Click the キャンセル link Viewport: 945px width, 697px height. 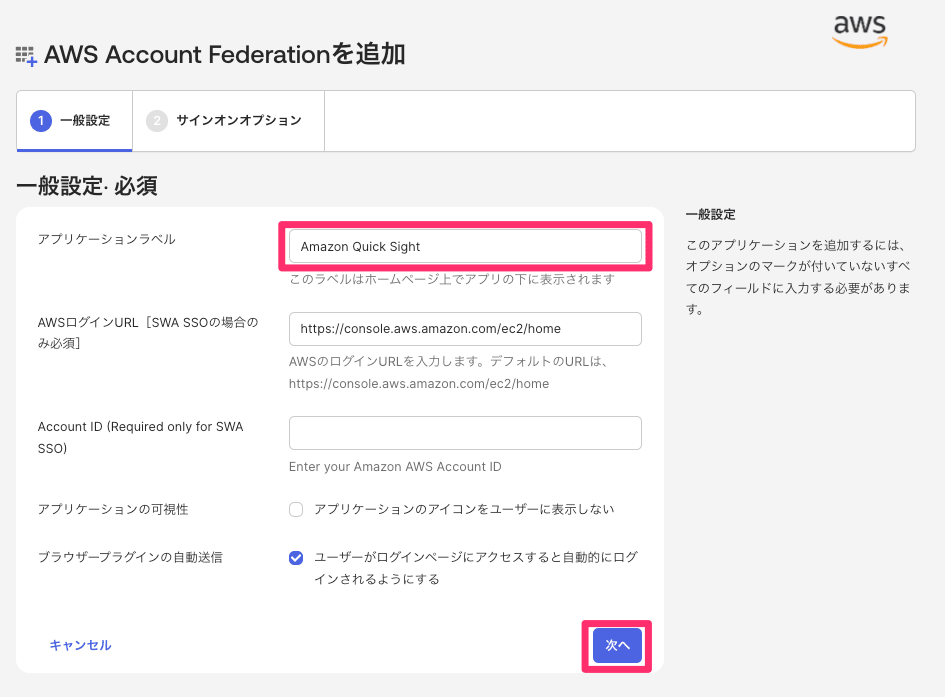pyautogui.click(x=80, y=646)
